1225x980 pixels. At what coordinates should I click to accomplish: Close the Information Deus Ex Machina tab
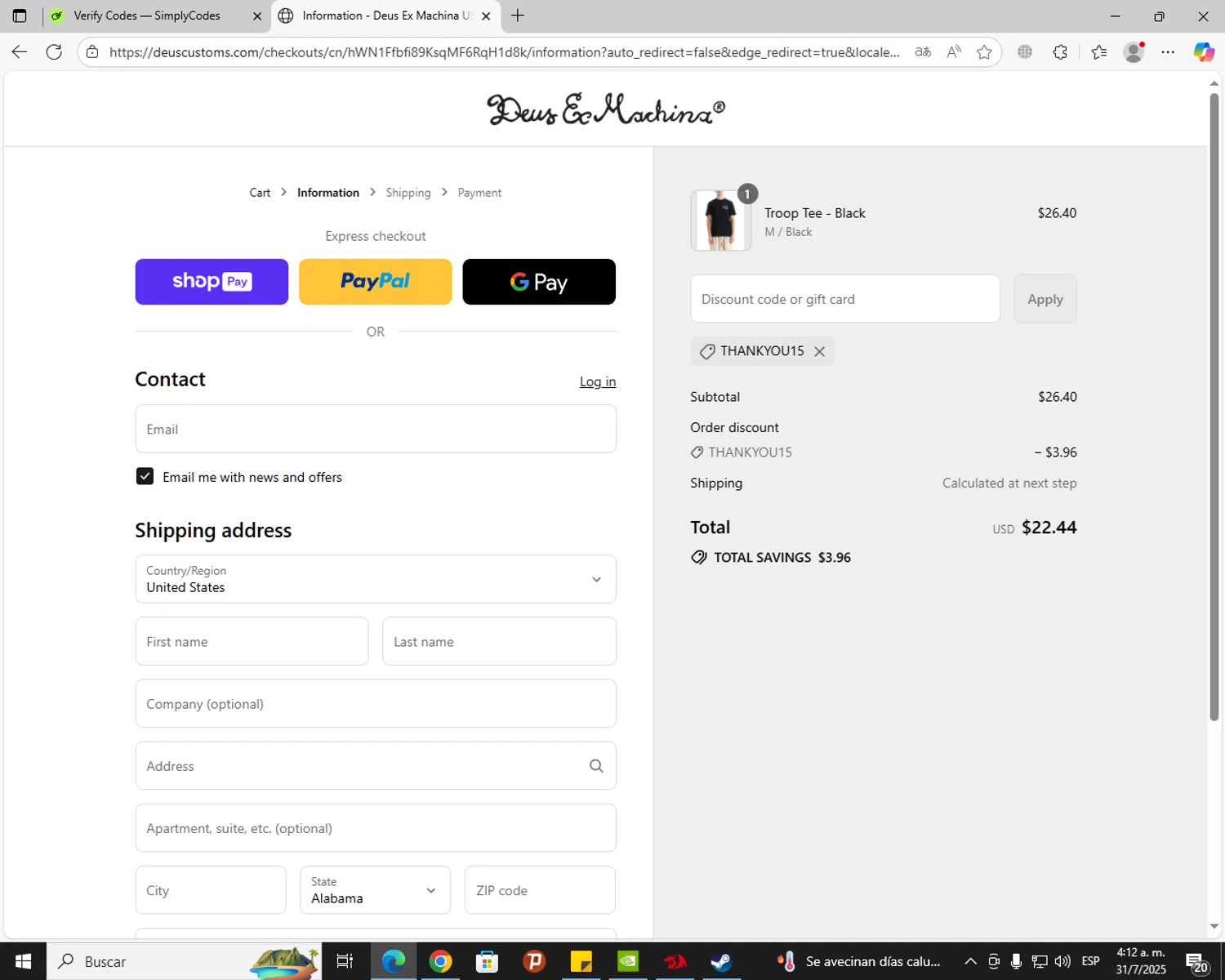click(x=486, y=16)
